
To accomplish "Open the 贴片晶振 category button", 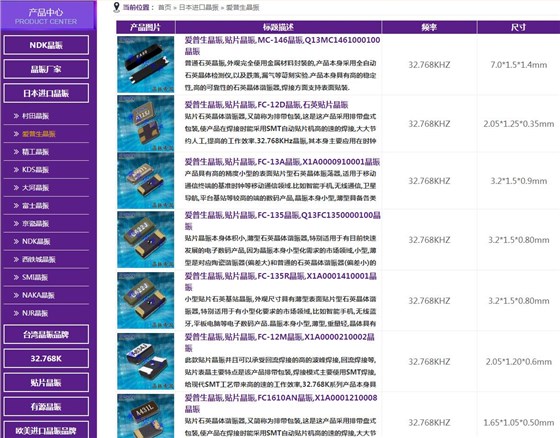I will (x=46, y=383).
